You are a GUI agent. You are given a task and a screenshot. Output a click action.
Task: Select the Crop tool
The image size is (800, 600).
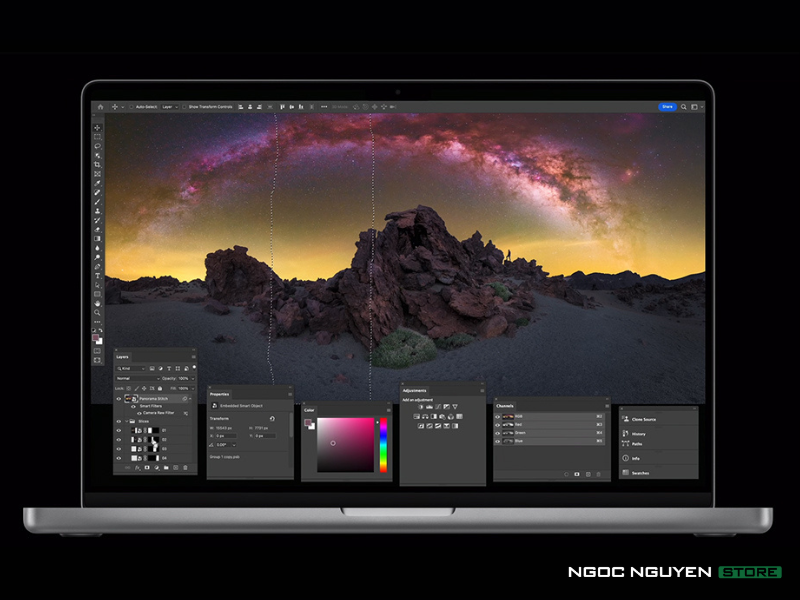tap(97, 165)
